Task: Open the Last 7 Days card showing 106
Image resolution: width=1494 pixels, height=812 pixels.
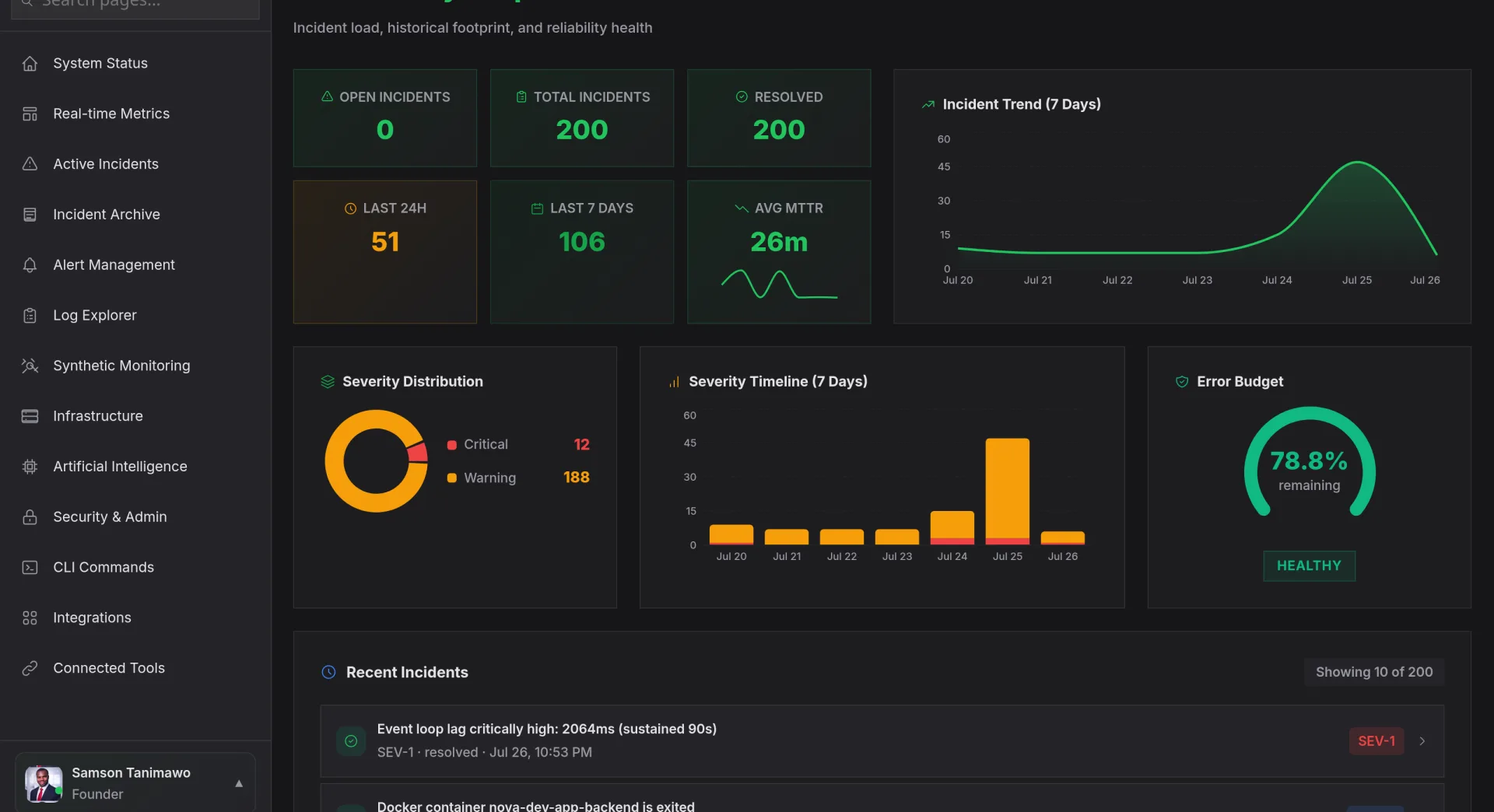Action: [582, 252]
